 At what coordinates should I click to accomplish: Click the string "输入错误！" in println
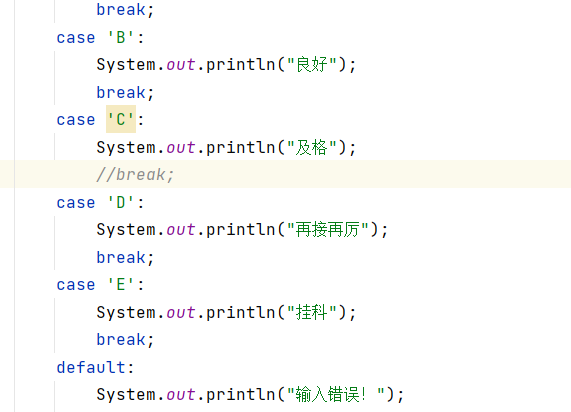coord(336,395)
